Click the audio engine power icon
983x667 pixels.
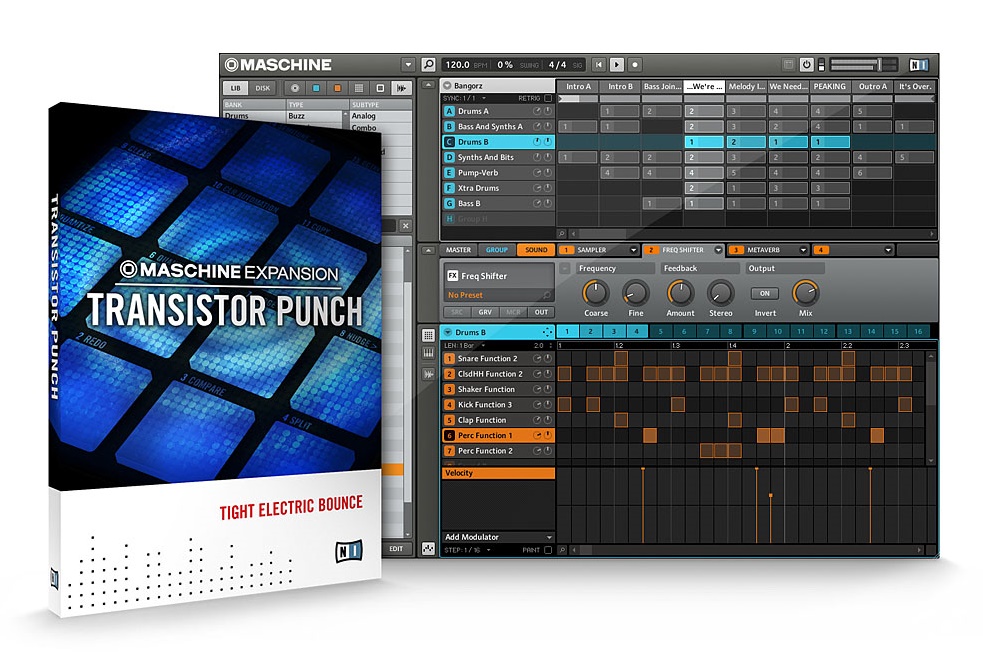[807, 64]
